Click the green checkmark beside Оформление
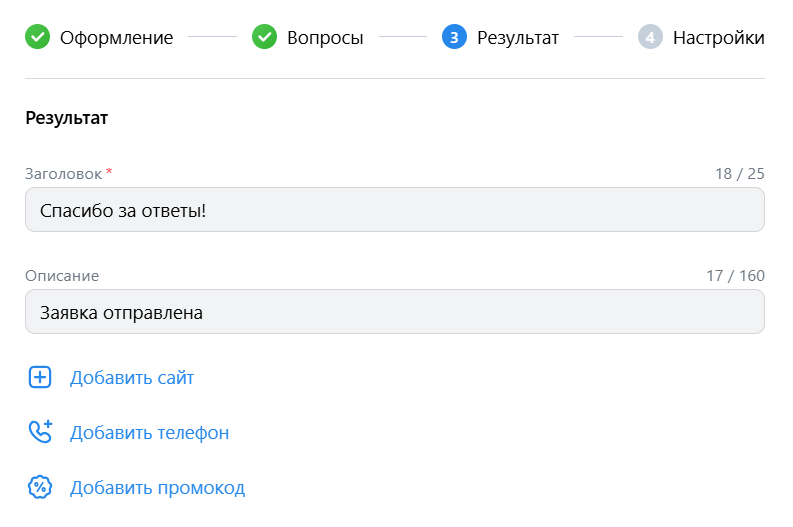The width and height of the screenshot is (793, 527). coord(38,38)
